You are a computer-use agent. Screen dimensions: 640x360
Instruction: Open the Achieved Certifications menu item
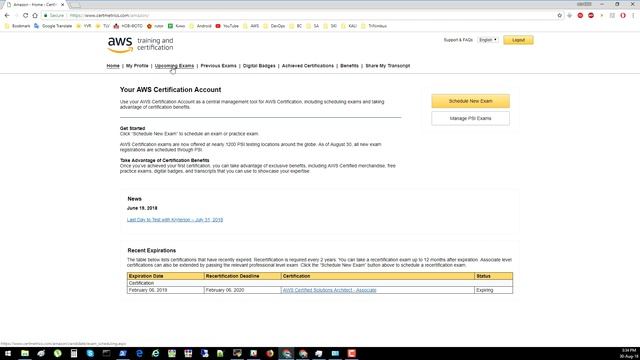[308, 66]
